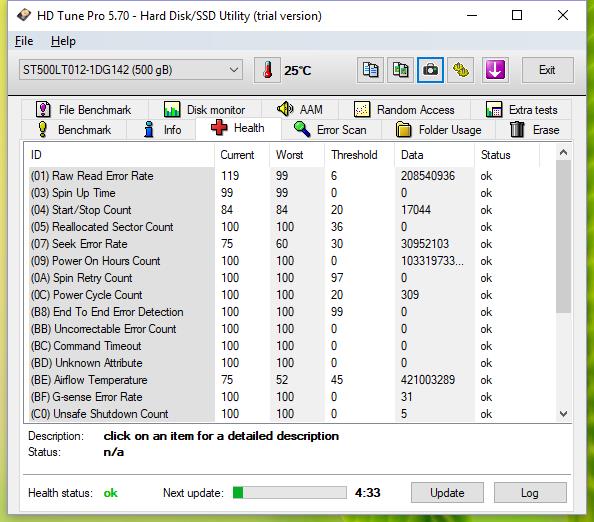The height and width of the screenshot is (522, 594).
Task: Click the HD Tune app icon in title bar
Action: click(24, 16)
